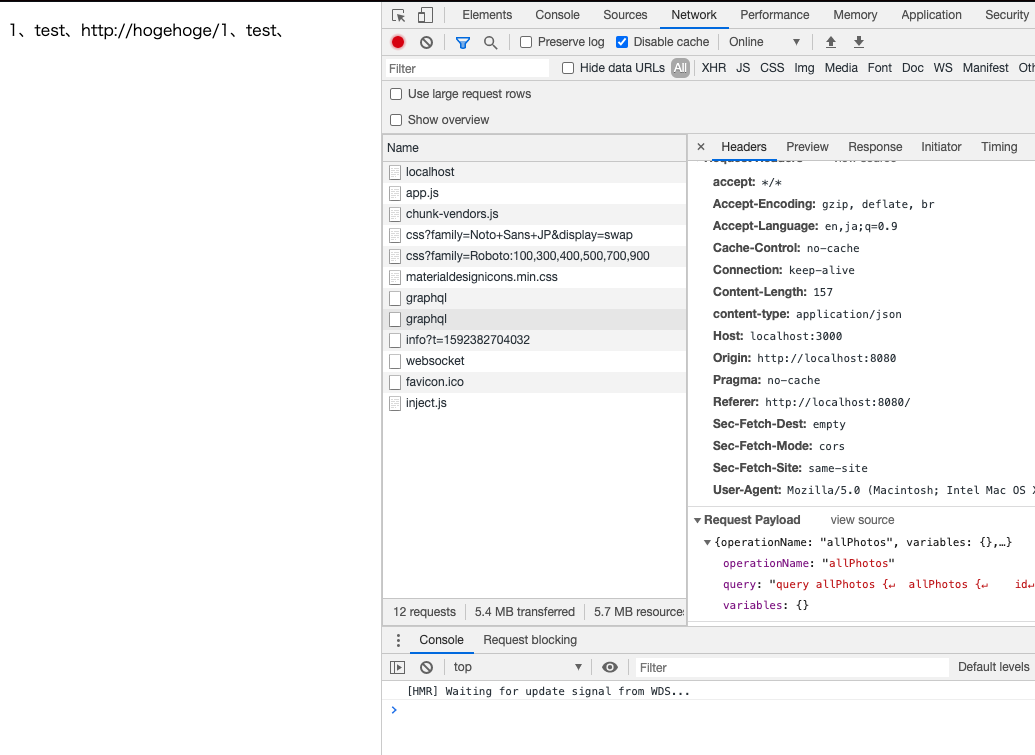Select the Network tab
The height and width of the screenshot is (755, 1035).
694,15
